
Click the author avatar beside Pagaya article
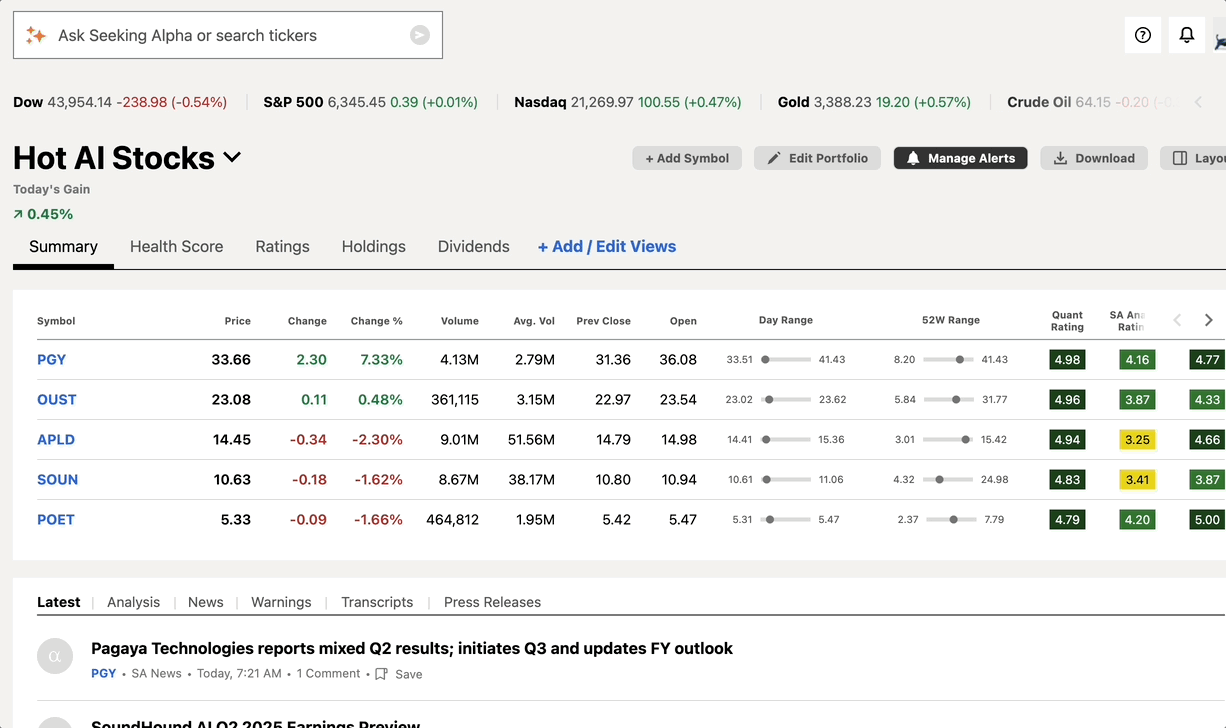point(55,656)
